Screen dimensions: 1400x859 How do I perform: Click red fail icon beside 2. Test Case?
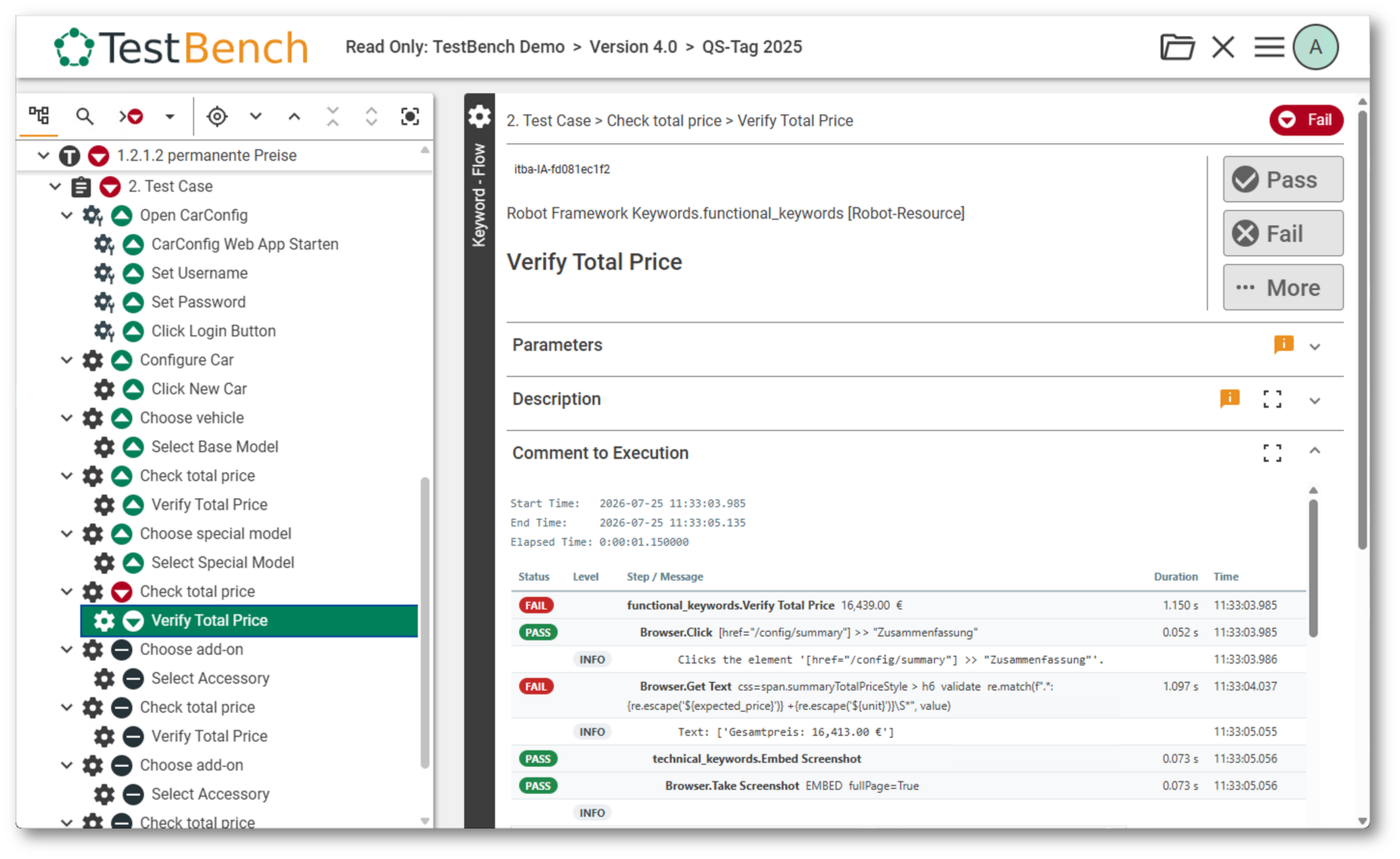pyautogui.click(x=110, y=186)
